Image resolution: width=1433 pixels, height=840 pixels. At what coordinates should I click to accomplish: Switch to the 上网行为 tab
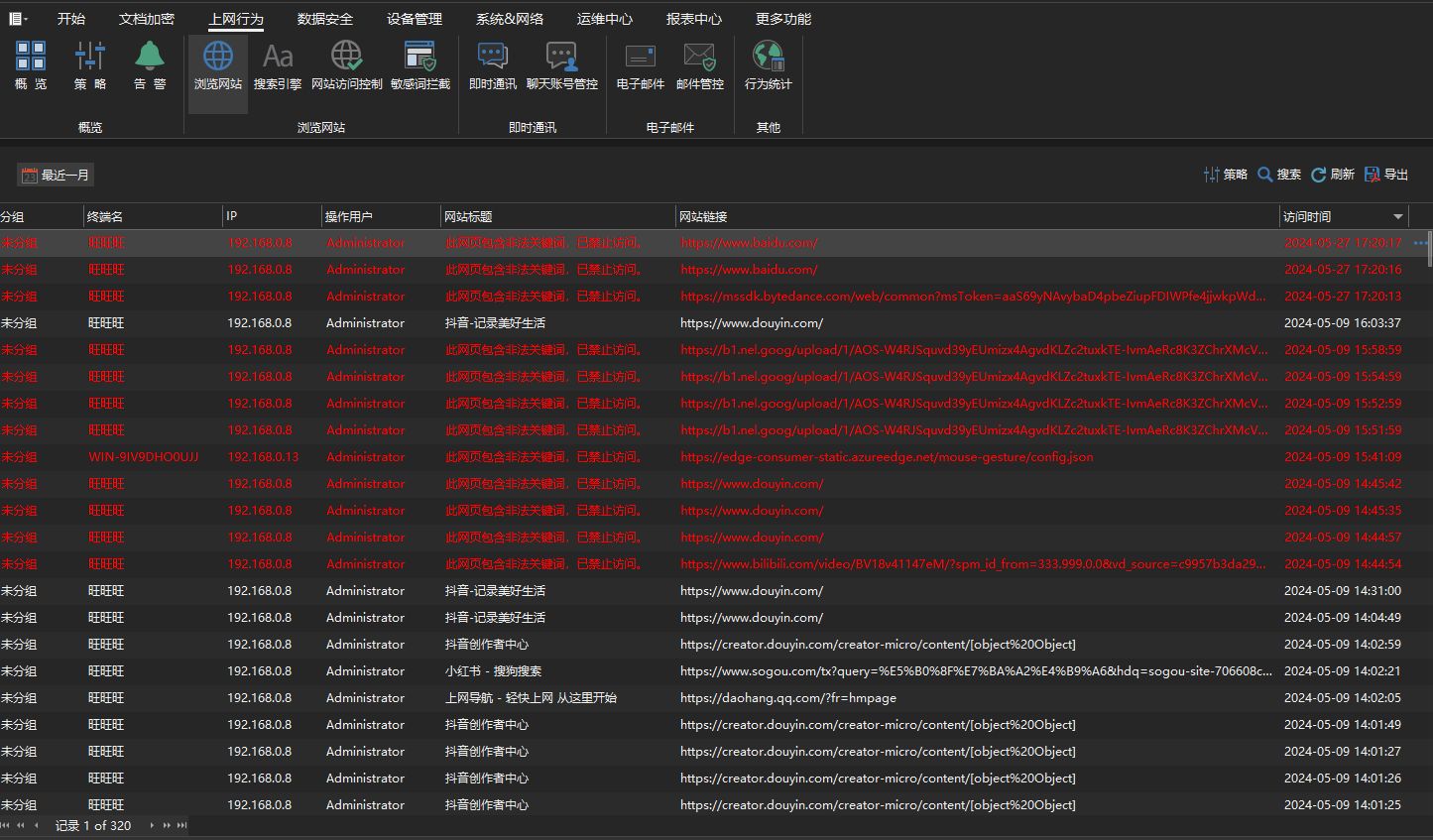click(x=236, y=19)
